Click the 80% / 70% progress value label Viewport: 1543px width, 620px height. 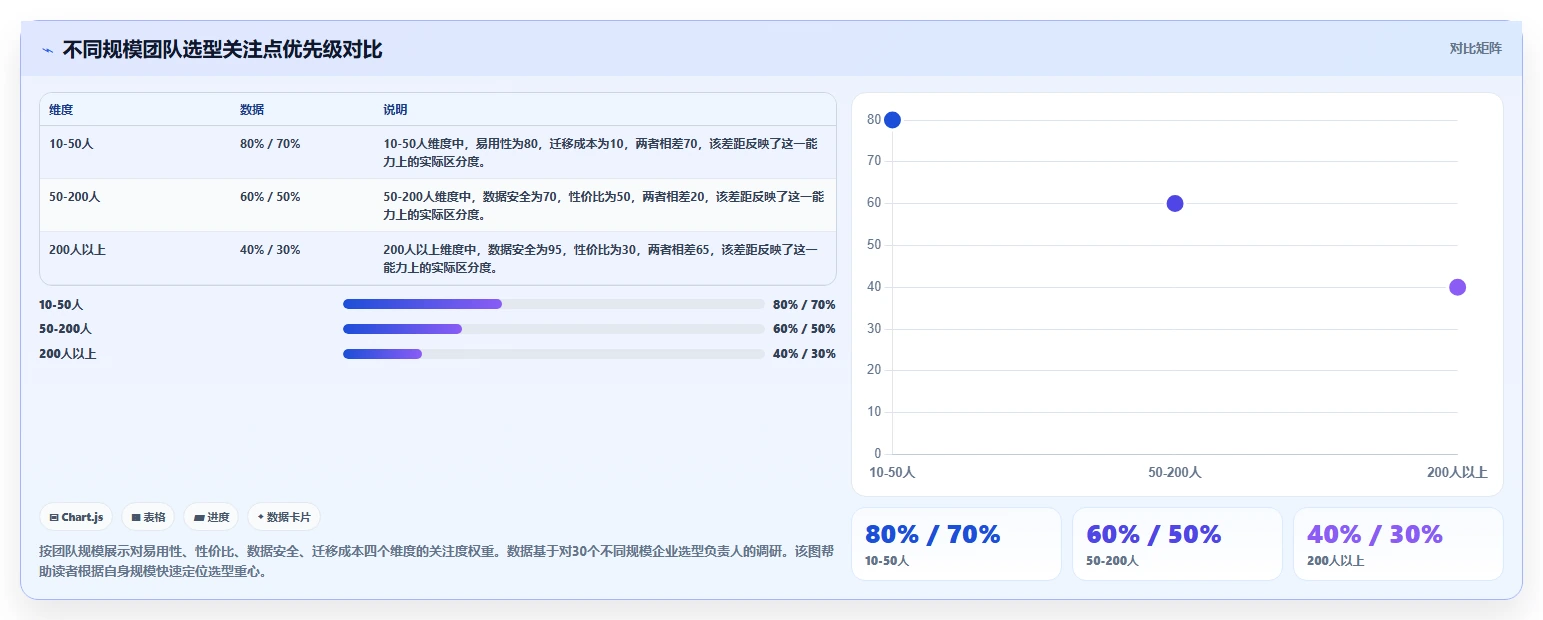[804, 304]
